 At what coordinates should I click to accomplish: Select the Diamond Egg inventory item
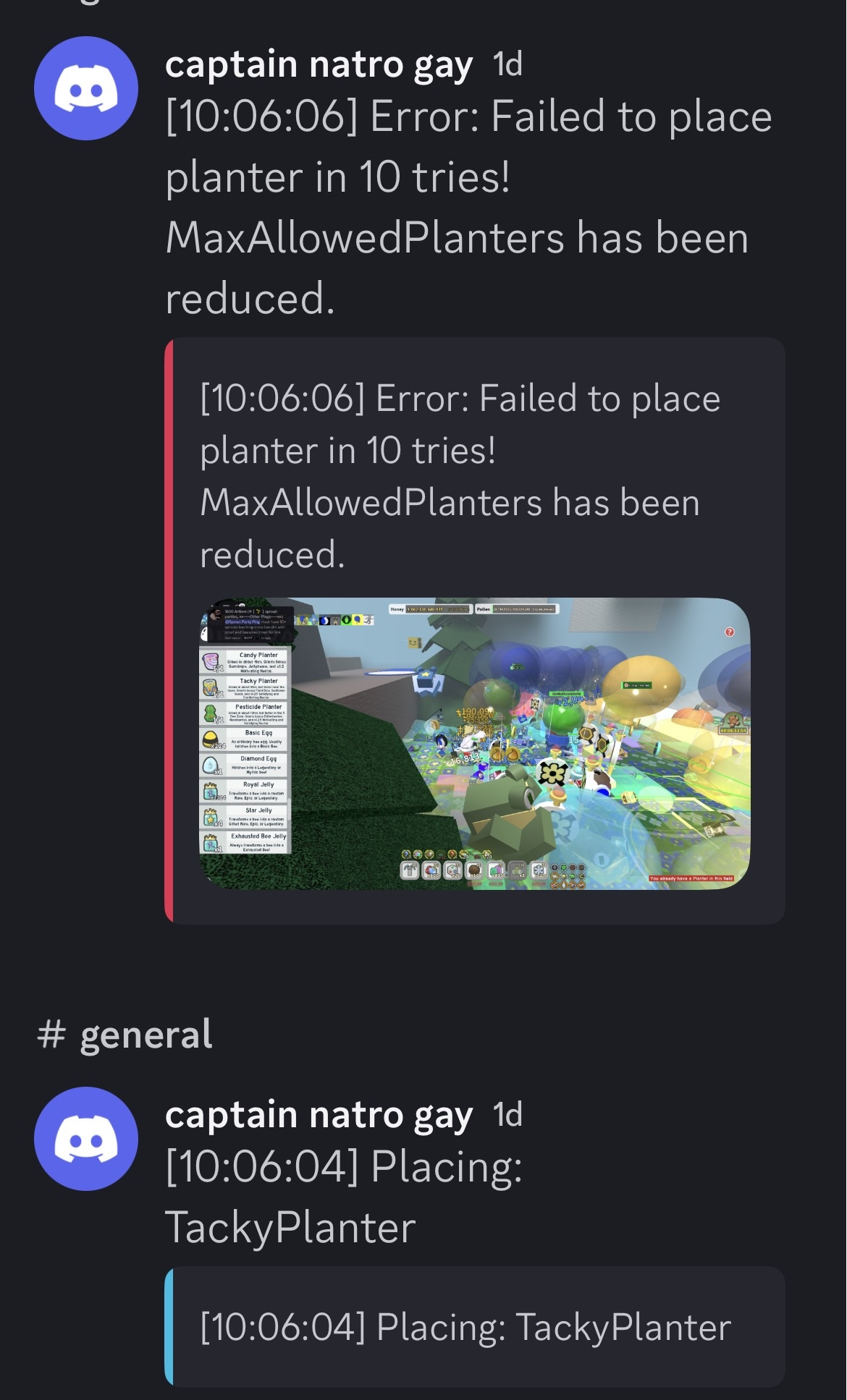[x=245, y=765]
